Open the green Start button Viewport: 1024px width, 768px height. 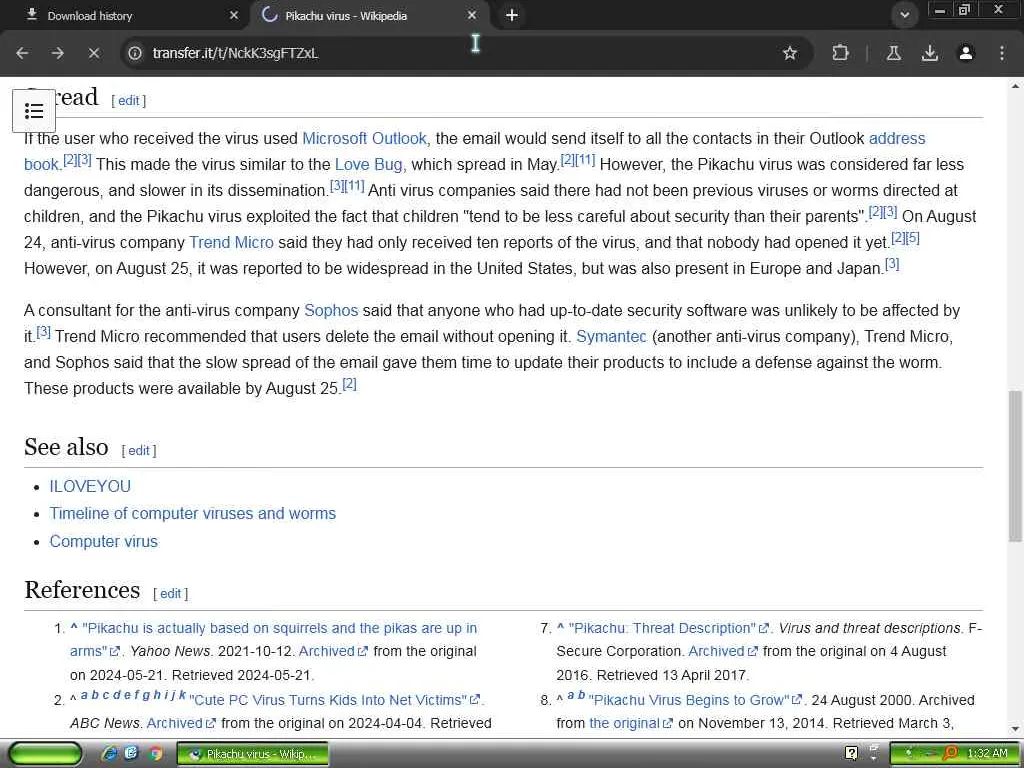[45, 754]
